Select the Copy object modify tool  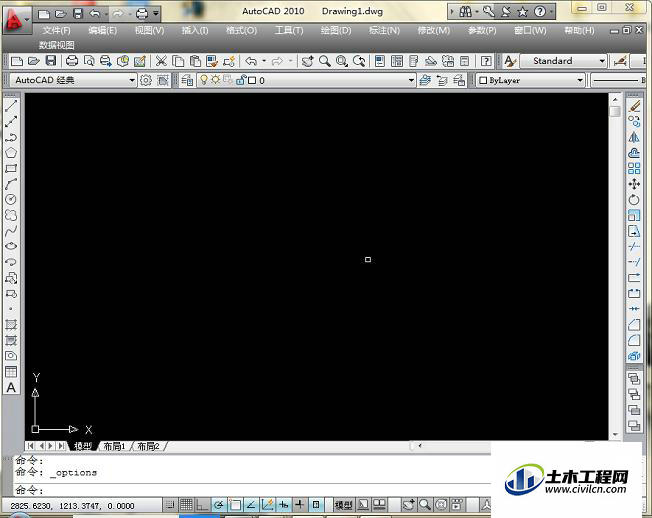coord(634,121)
